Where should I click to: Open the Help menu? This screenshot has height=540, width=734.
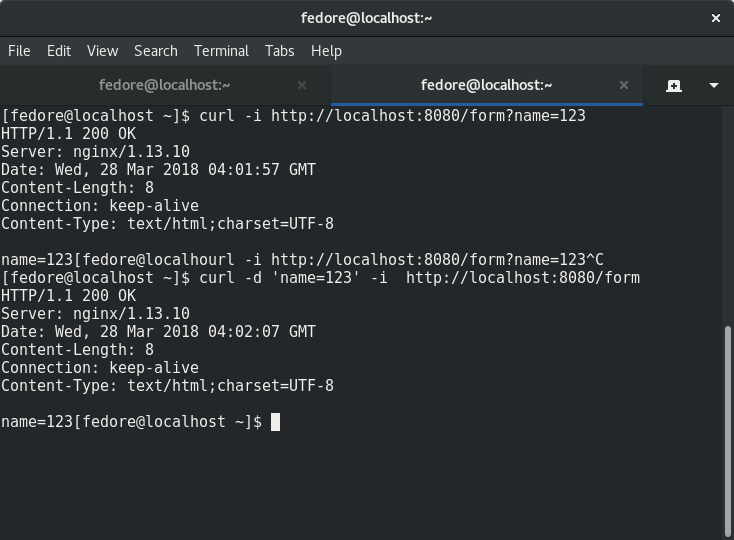click(x=326, y=51)
